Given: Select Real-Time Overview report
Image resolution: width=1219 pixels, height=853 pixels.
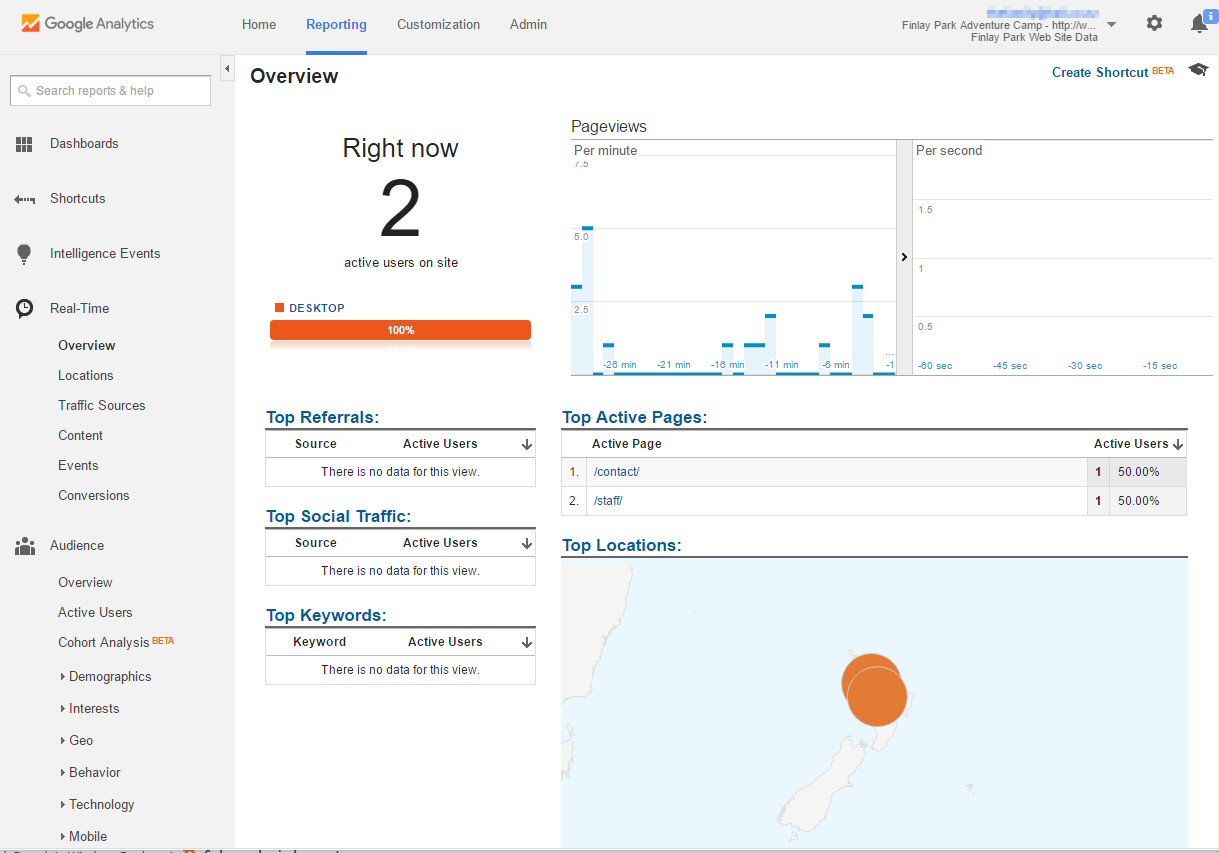Looking at the screenshot, I should 87,346.
